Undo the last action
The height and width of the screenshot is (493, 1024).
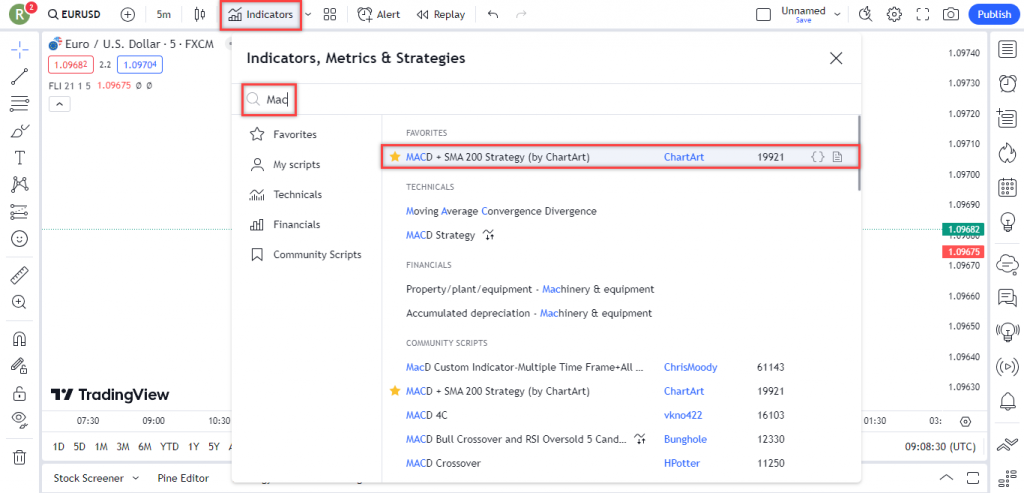coord(493,14)
